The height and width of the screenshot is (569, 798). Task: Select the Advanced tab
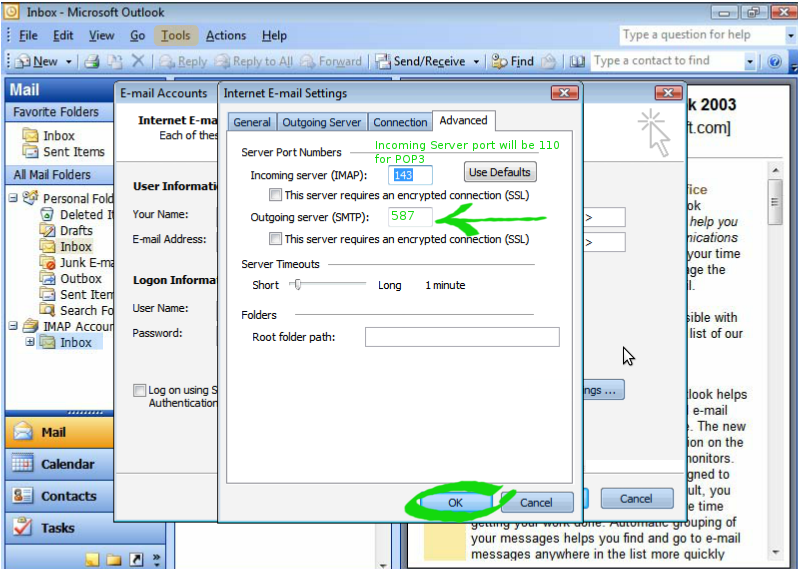[463, 121]
